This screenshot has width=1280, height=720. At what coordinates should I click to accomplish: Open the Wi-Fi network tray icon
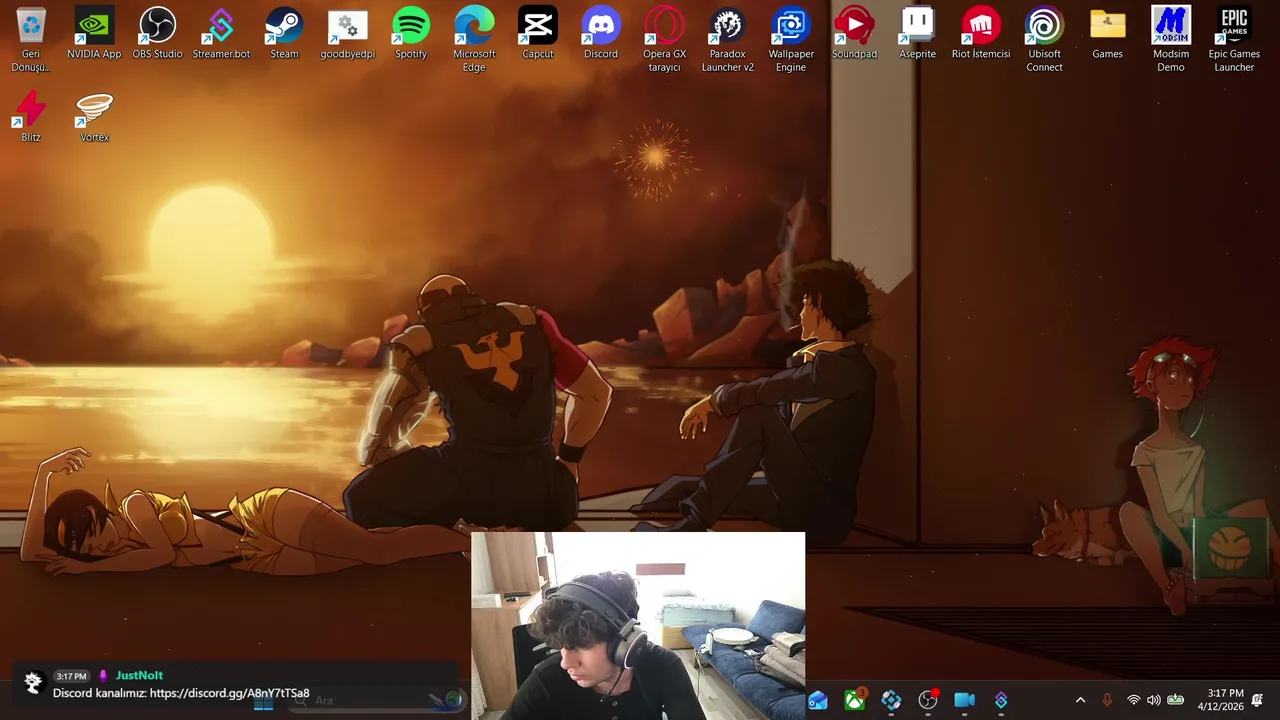pos(1133,700)
